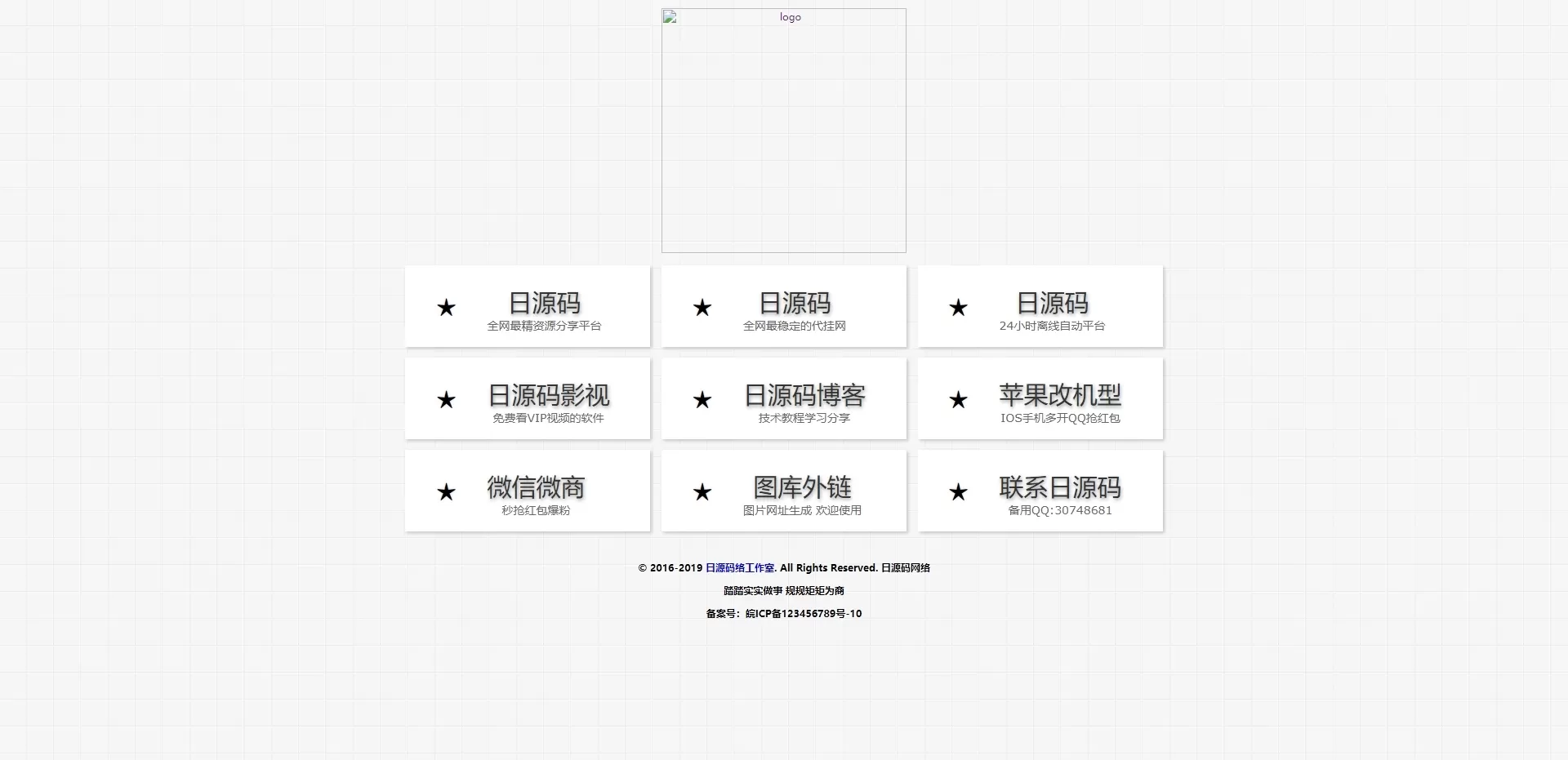The image size is (1568, 760).
Task: Click star icon on 微信微商 card
Action: 446,492
